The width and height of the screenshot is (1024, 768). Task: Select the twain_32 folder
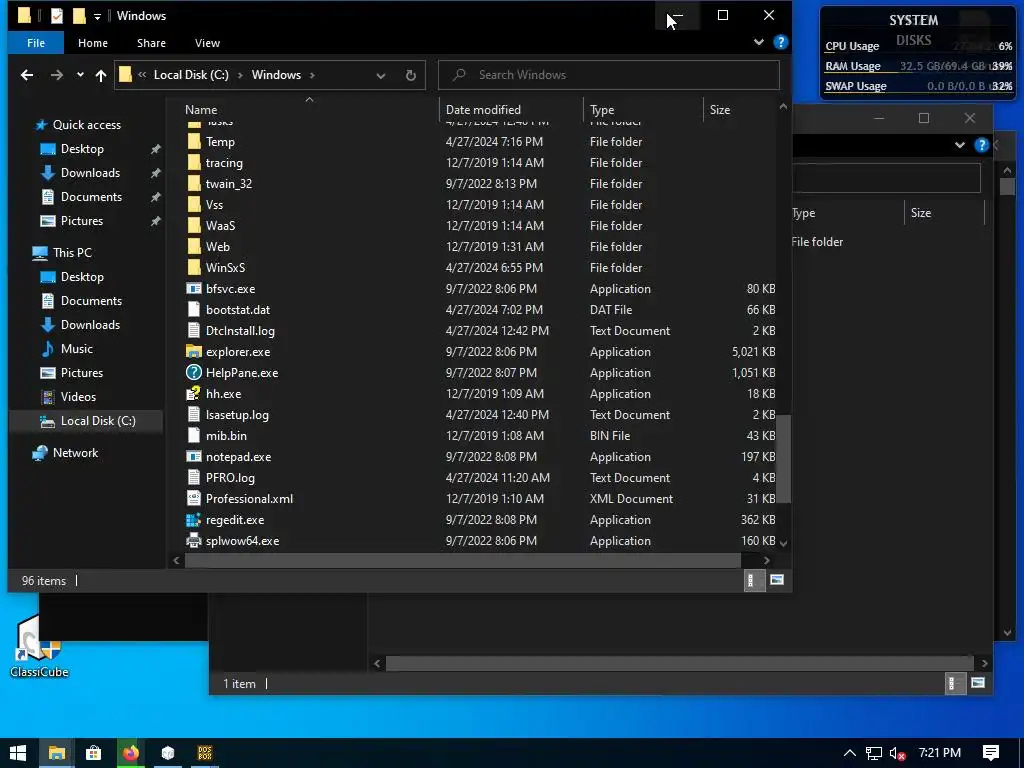229,184
